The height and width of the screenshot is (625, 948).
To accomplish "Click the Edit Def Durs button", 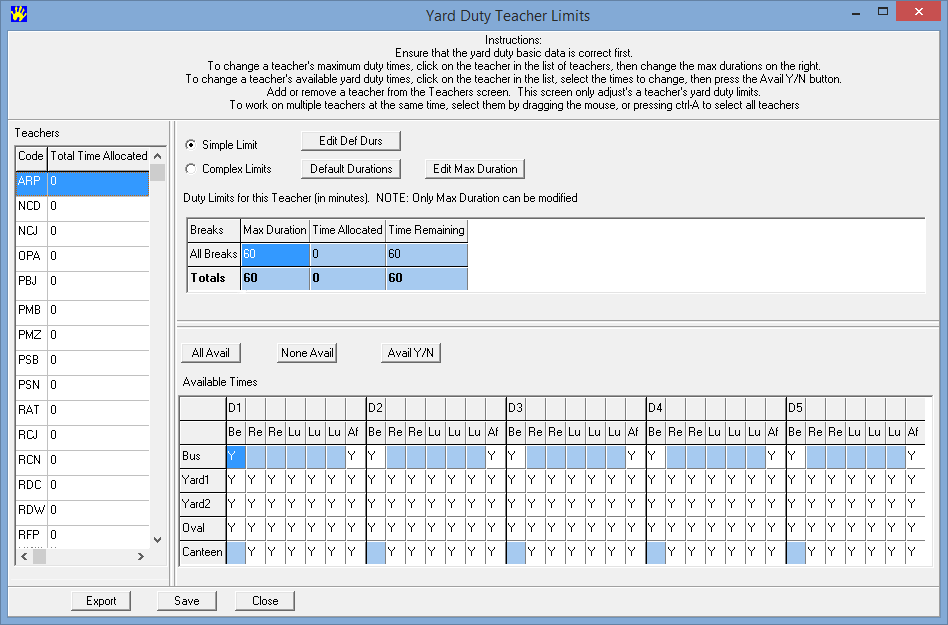I will (x=351, y=141).
